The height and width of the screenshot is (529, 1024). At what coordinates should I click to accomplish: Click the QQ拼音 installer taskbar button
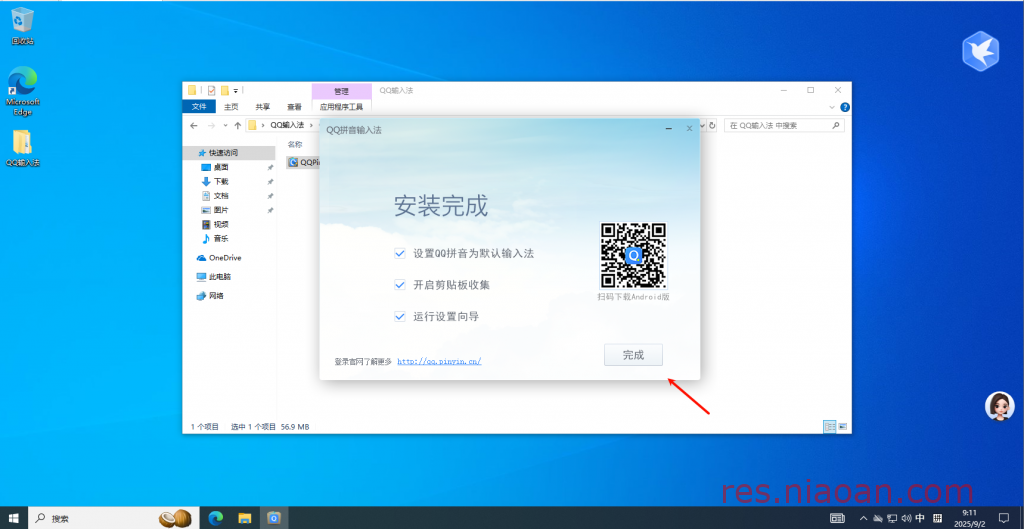tap(274, 519)
